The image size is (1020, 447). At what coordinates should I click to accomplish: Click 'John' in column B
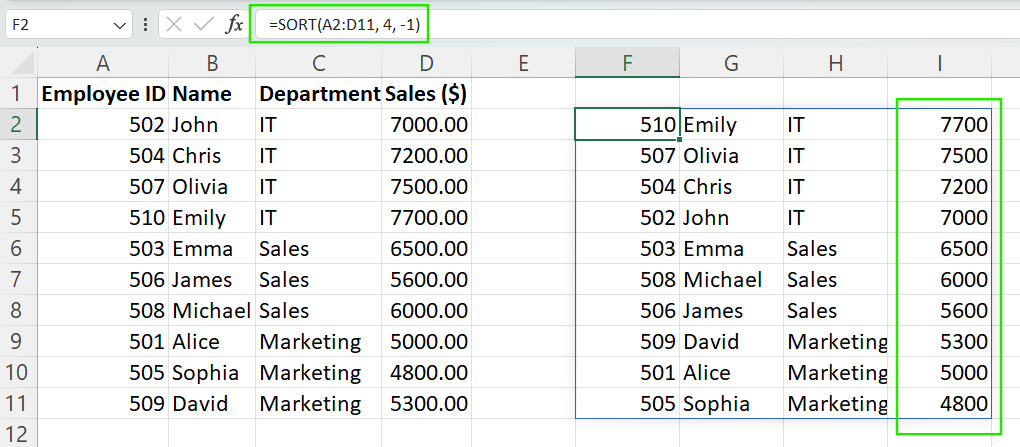click(x=212, y=124)
